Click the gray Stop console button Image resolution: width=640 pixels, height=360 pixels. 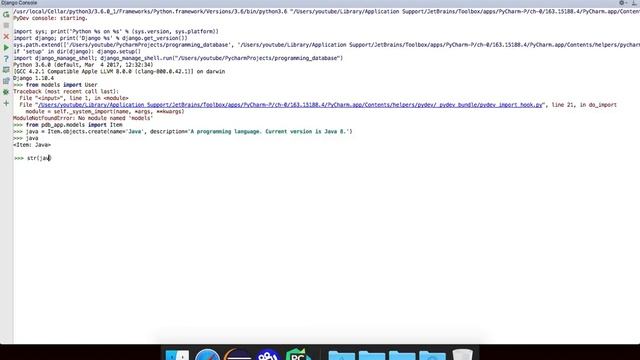(6, 25)
